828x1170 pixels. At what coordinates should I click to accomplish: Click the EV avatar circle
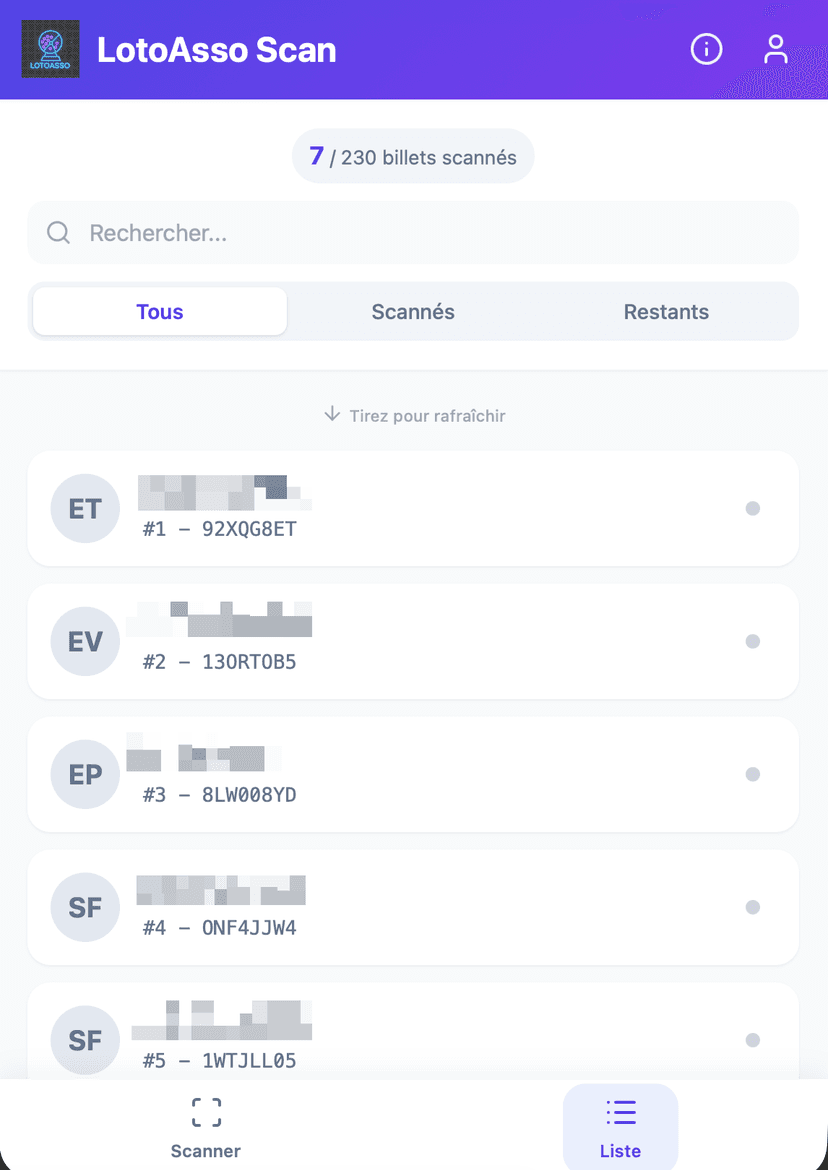coord(85,641)
